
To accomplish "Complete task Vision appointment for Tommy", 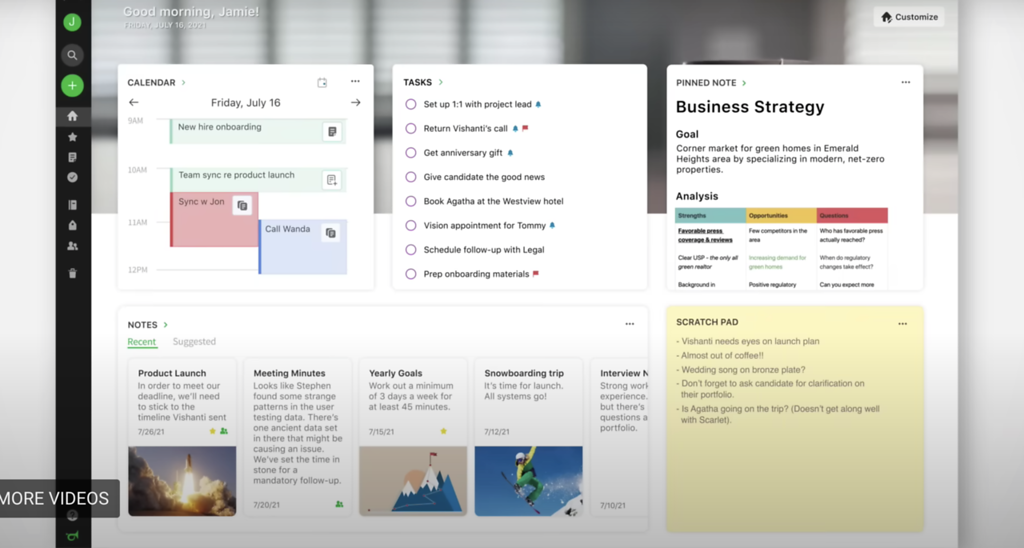I will tap(411, 225).
